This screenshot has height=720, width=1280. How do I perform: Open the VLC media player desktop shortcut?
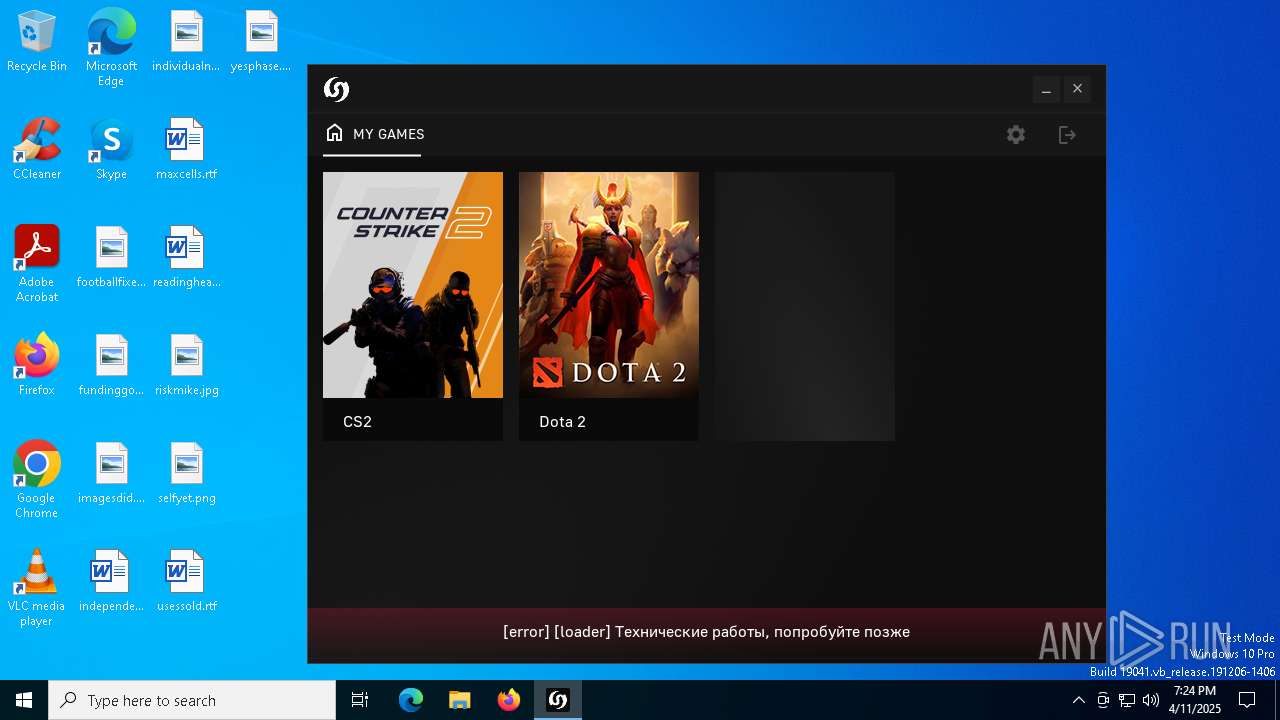point(37,588)
